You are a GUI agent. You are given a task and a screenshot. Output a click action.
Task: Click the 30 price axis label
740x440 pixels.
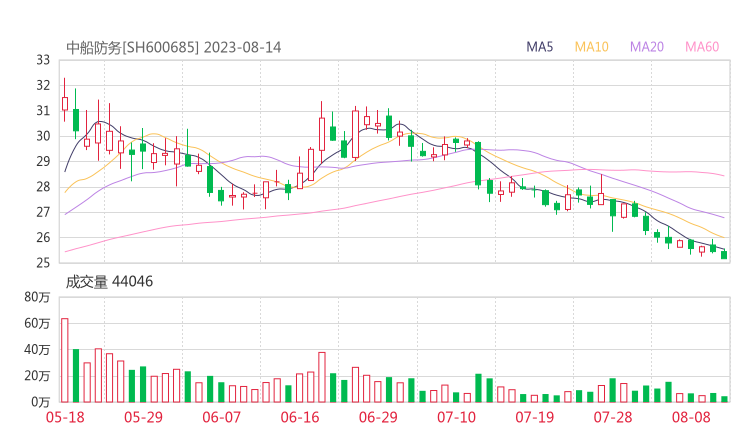coord(43,136)
